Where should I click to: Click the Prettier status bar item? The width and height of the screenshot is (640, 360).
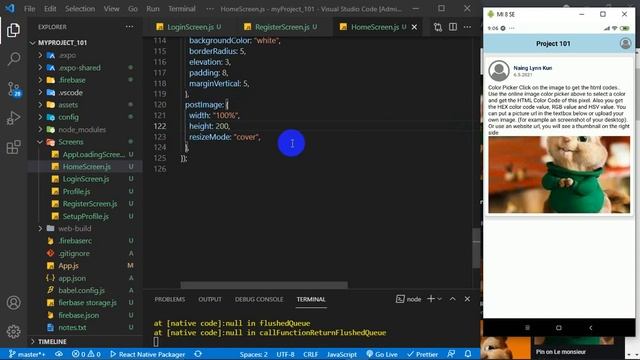click(x=422, y=354)
